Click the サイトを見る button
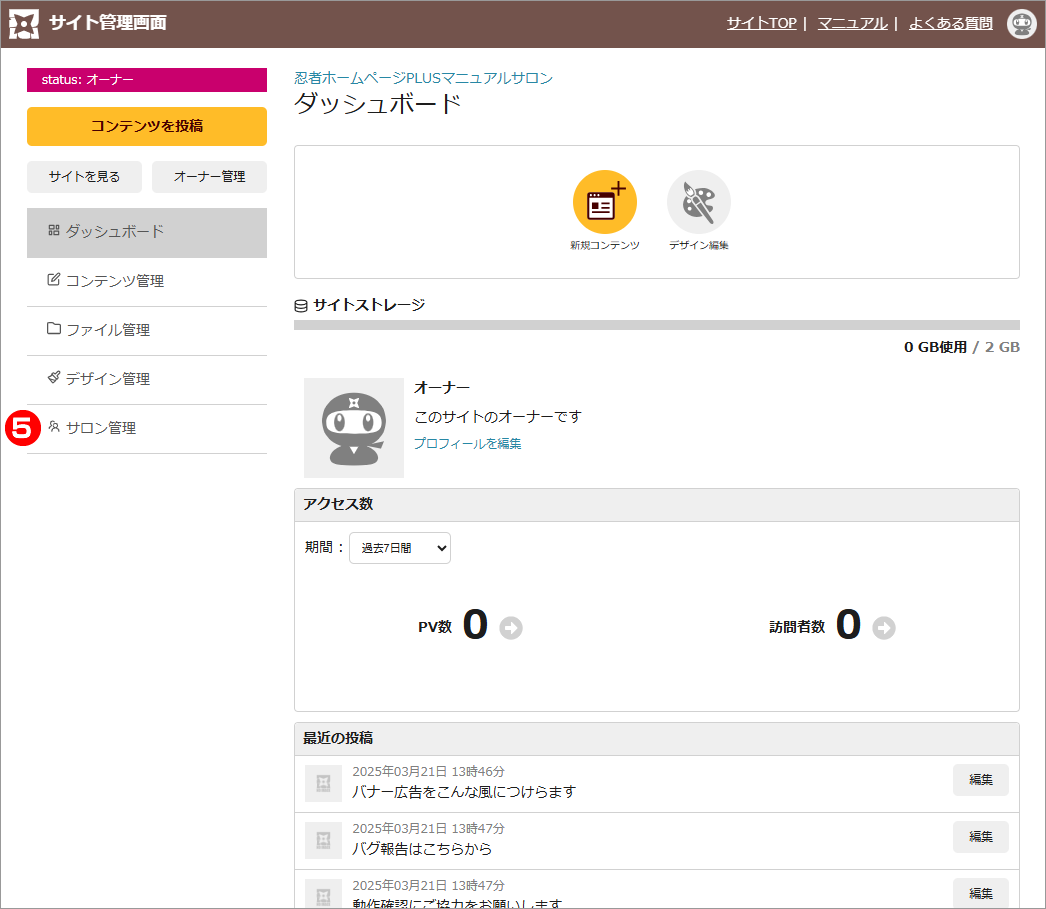The height and width of the screenshot is (909, 1046). click(x=84, y=177)
